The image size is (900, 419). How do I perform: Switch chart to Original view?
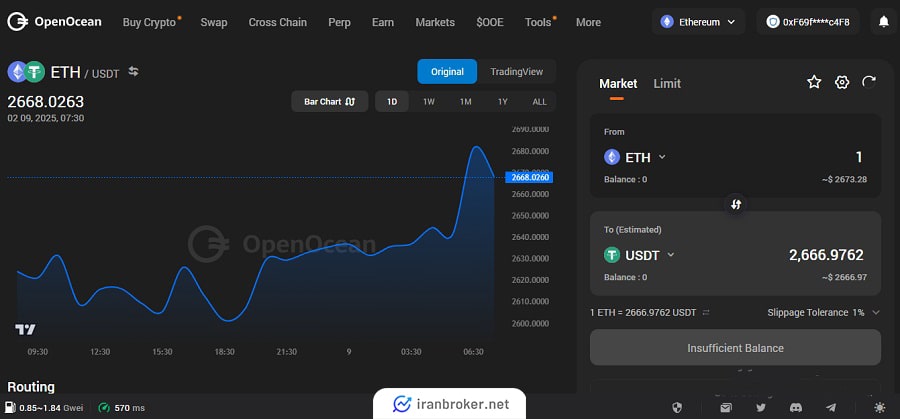pos(447,72)
